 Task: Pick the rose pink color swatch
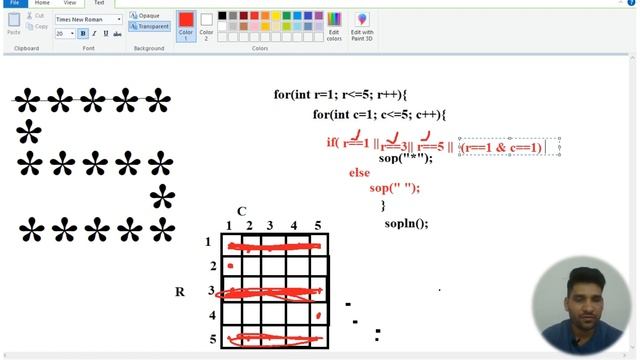254,27
